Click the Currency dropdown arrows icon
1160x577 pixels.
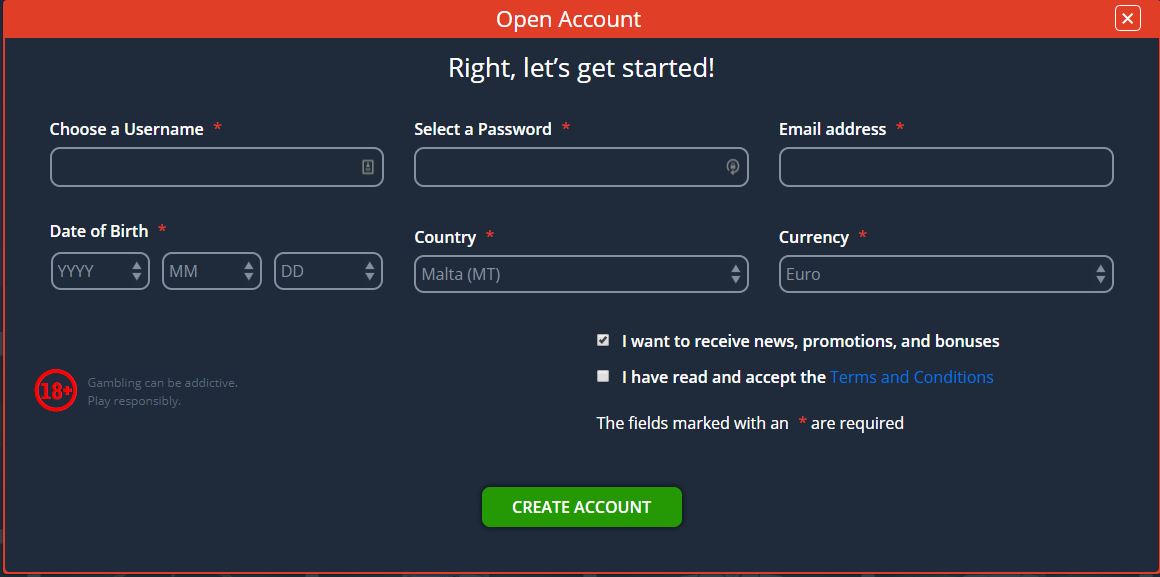tap(1100, 274)
